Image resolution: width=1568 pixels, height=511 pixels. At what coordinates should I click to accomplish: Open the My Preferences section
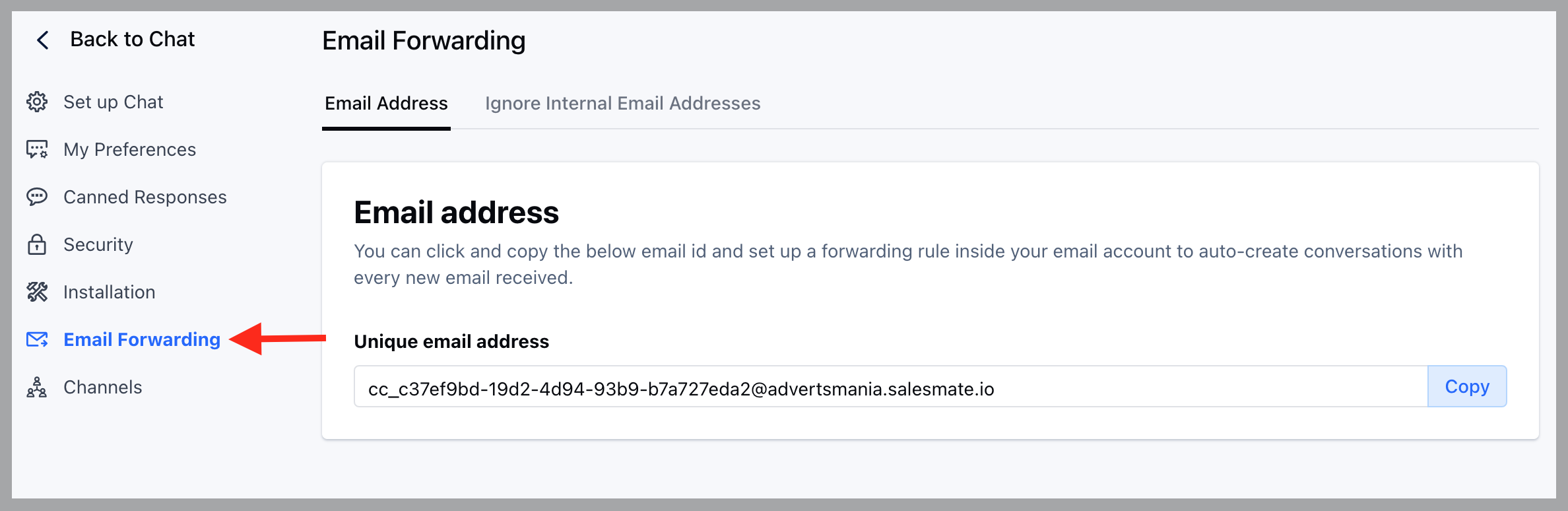(x=129, y=150)
